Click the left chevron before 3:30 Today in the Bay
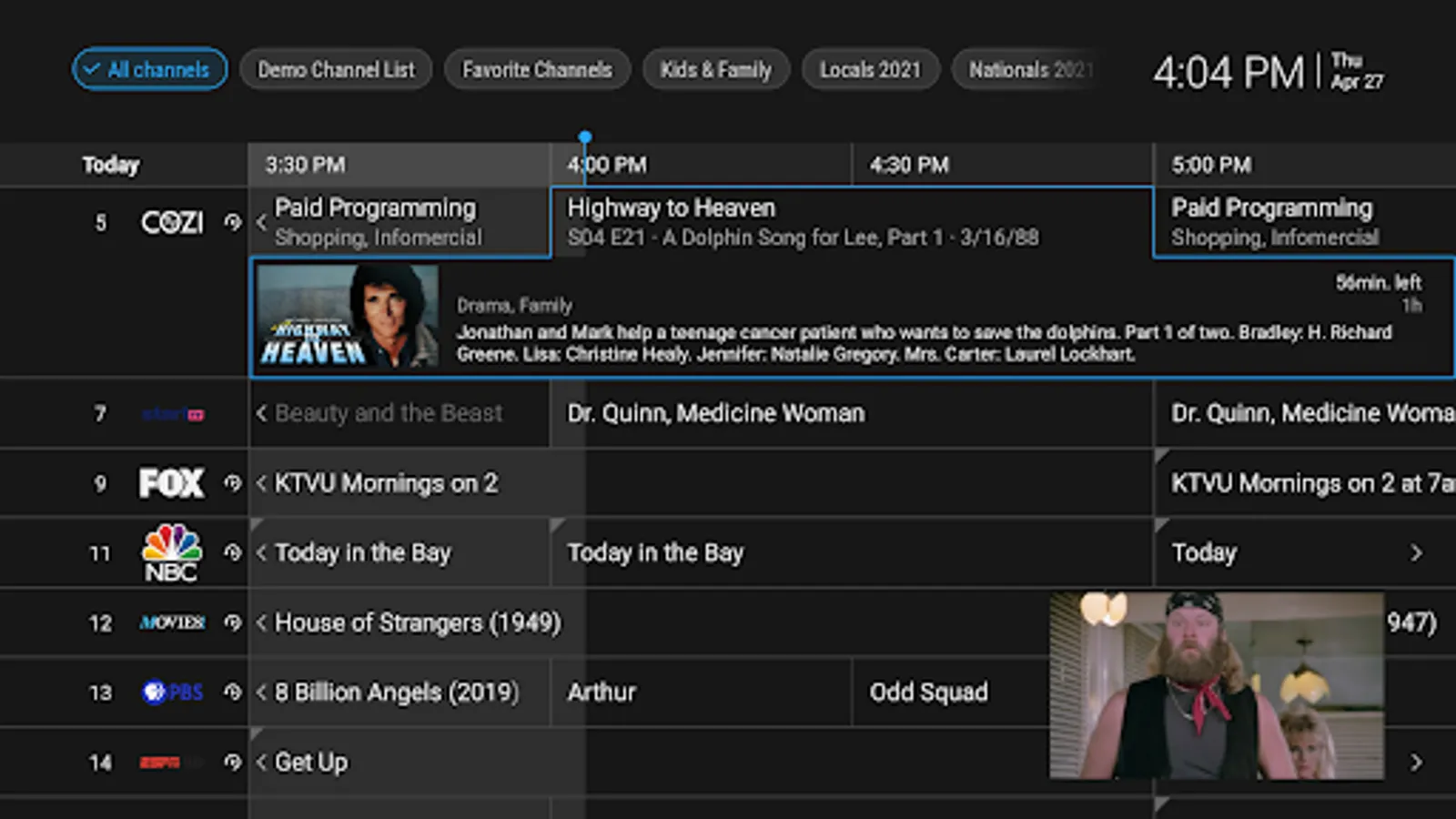This screenshot has height=819, width=1456. coord(261,552)
